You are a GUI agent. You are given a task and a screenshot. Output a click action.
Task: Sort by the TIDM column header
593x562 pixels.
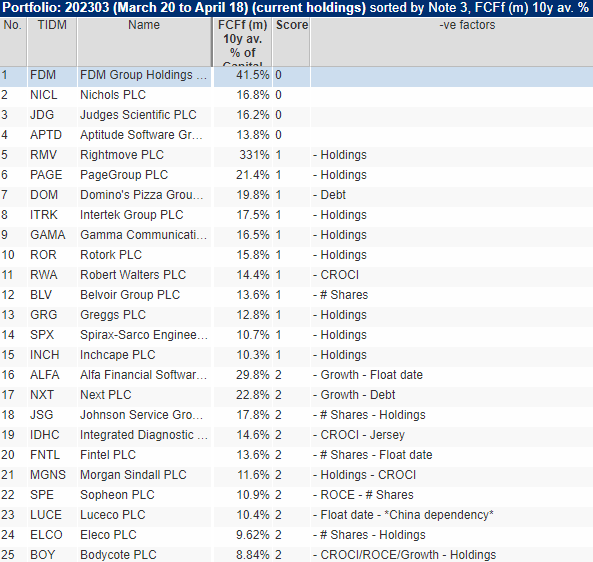[x=52, y=42]
